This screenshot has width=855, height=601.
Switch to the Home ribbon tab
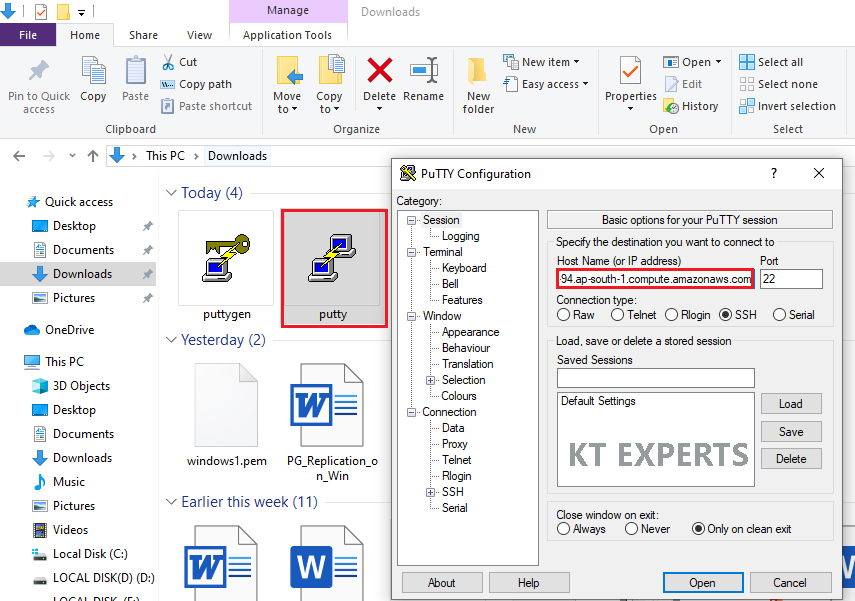[x=85, y=35]
